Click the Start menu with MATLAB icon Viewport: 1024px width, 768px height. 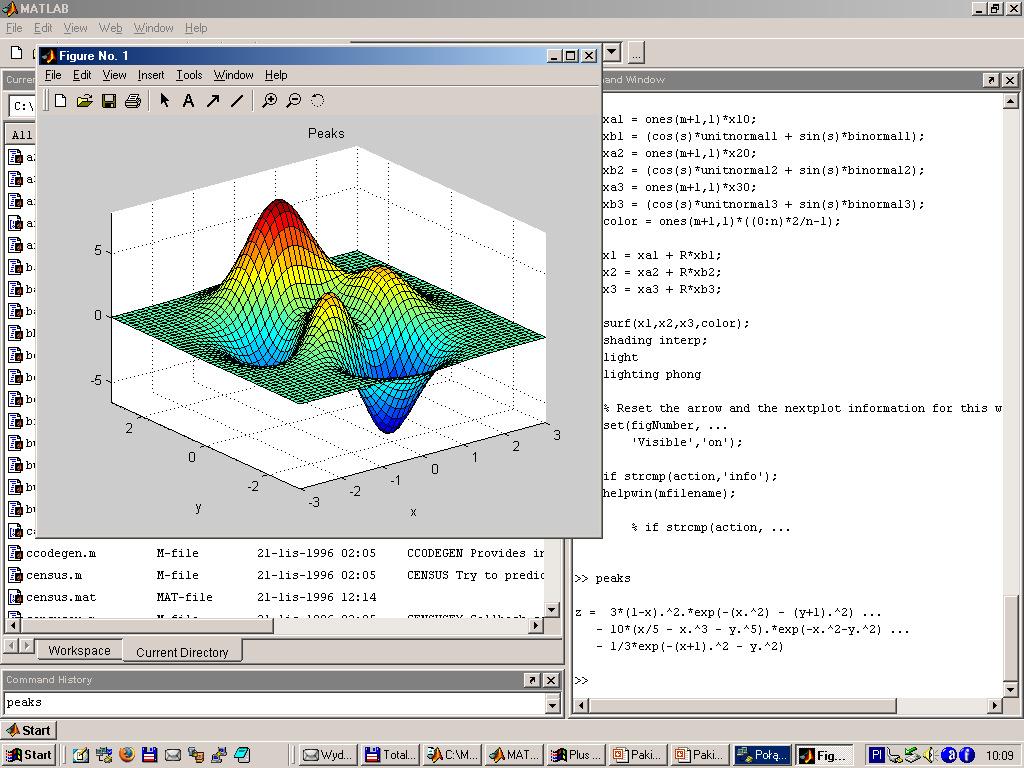29,730
